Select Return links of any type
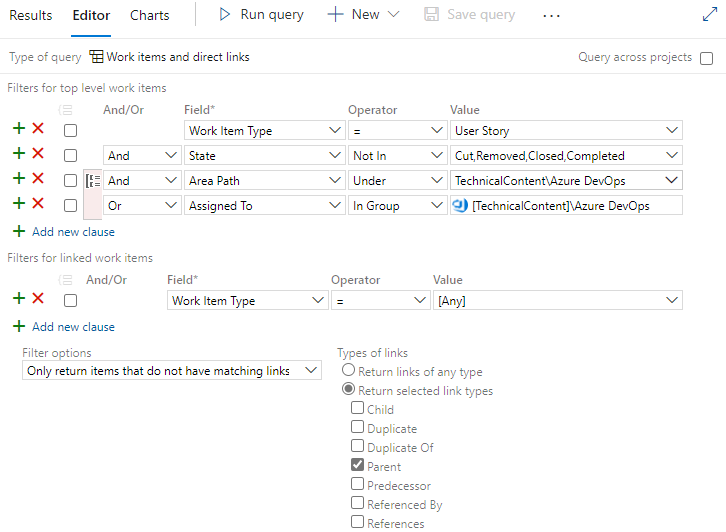The height and width of the screenshot is (532, 726). (348, 370)
